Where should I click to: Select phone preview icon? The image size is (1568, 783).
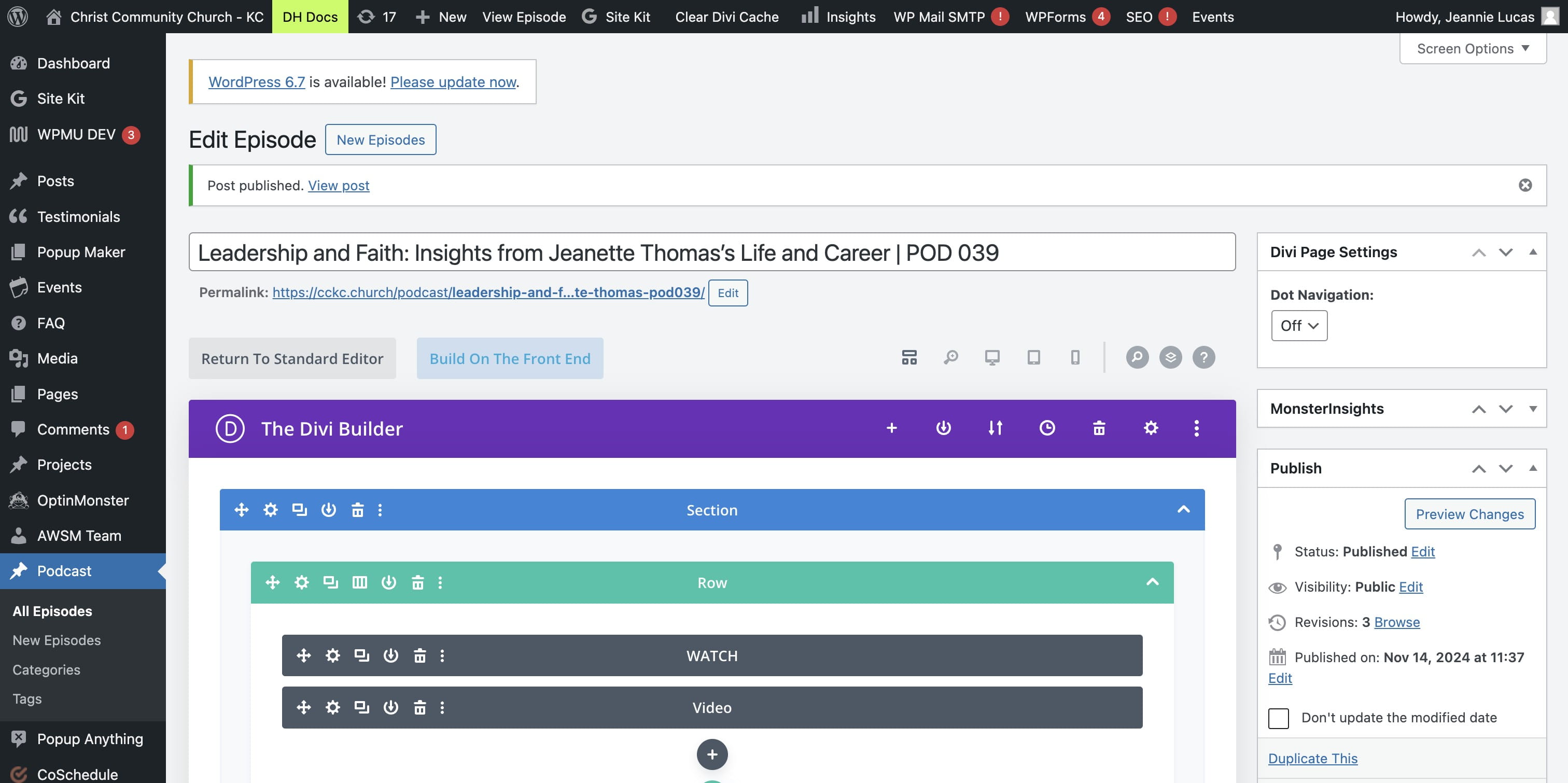coord(1075,357)
